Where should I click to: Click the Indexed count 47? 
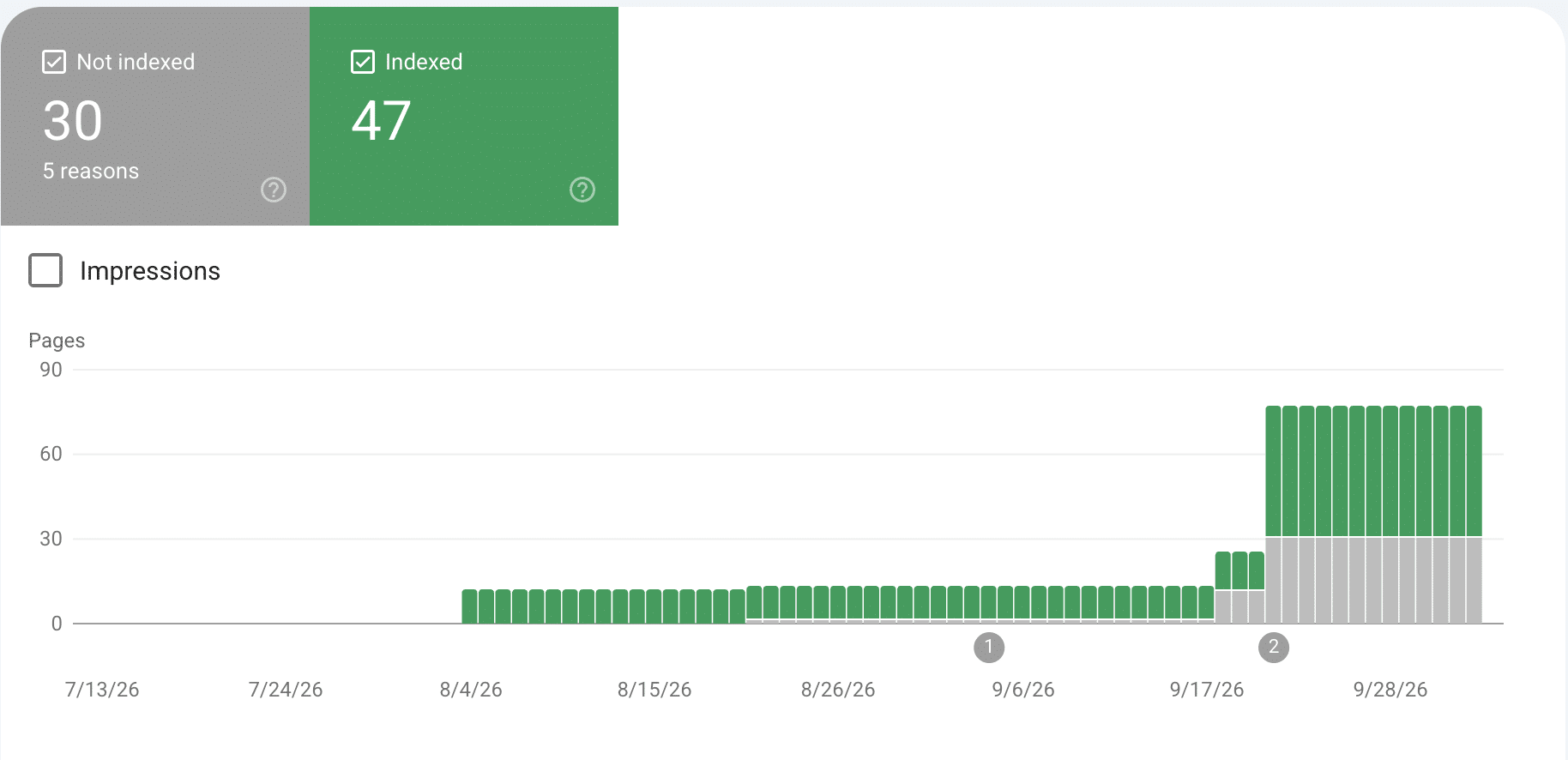click(x=382, y=121)
